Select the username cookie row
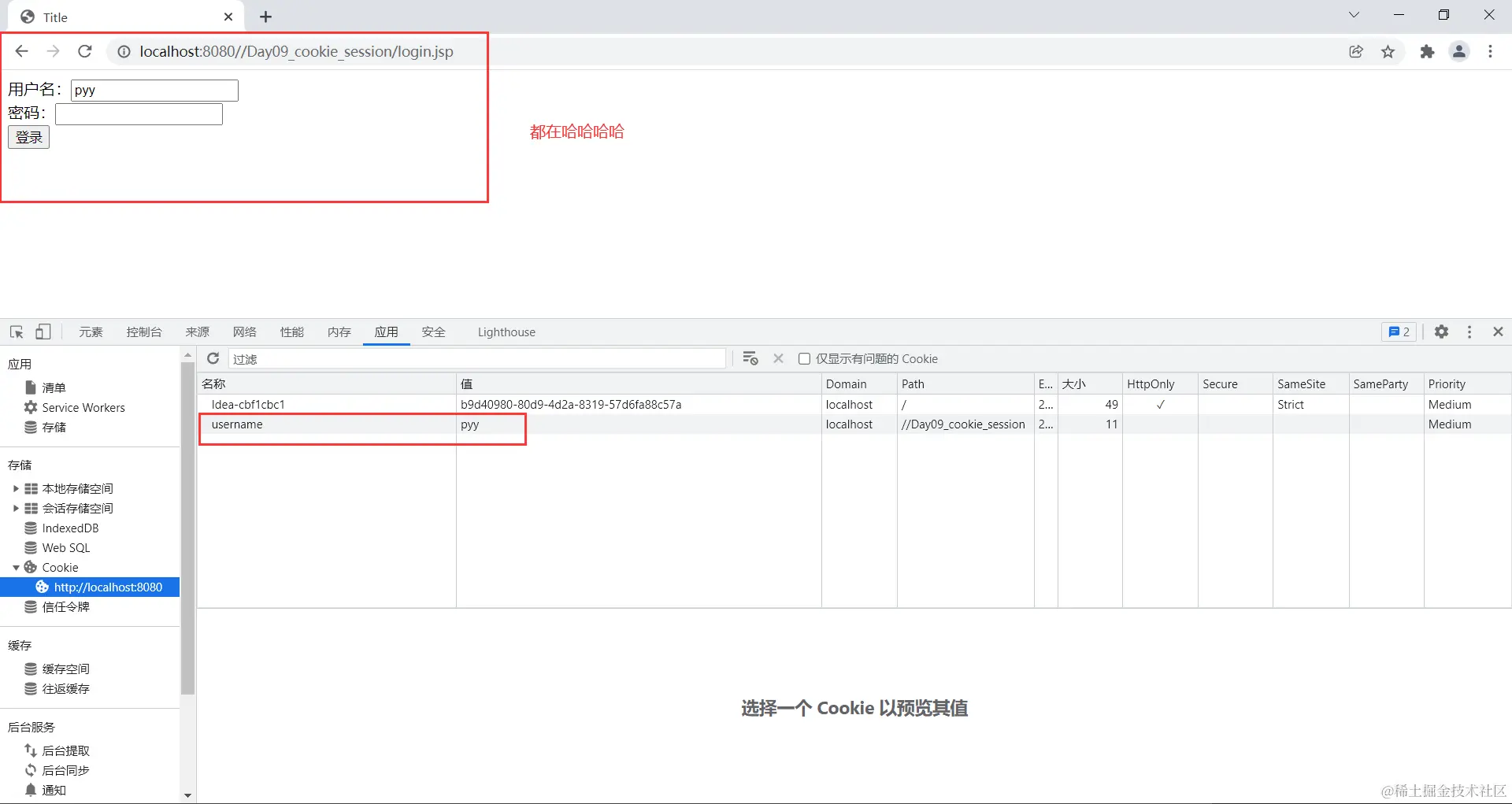The width and height of the screenshot is (1512, 804). [x=854, y=424]
